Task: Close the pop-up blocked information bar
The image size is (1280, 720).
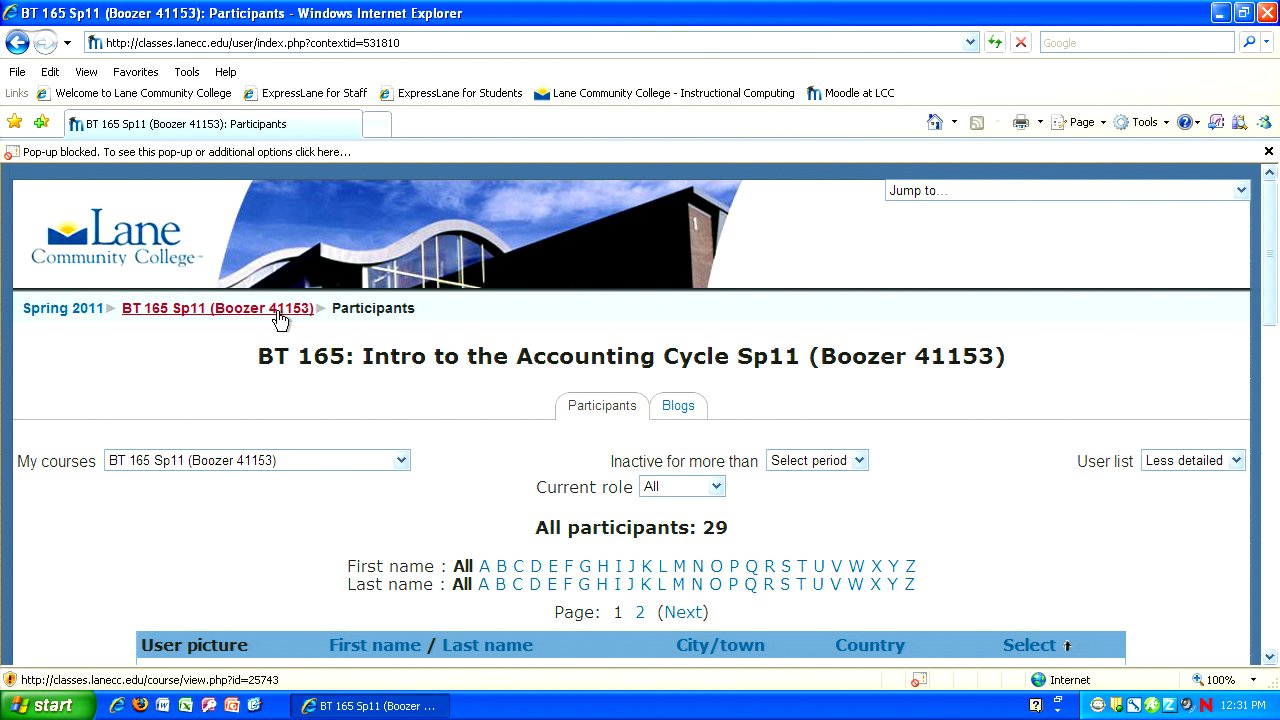Action: click(x=1268, y=152)
